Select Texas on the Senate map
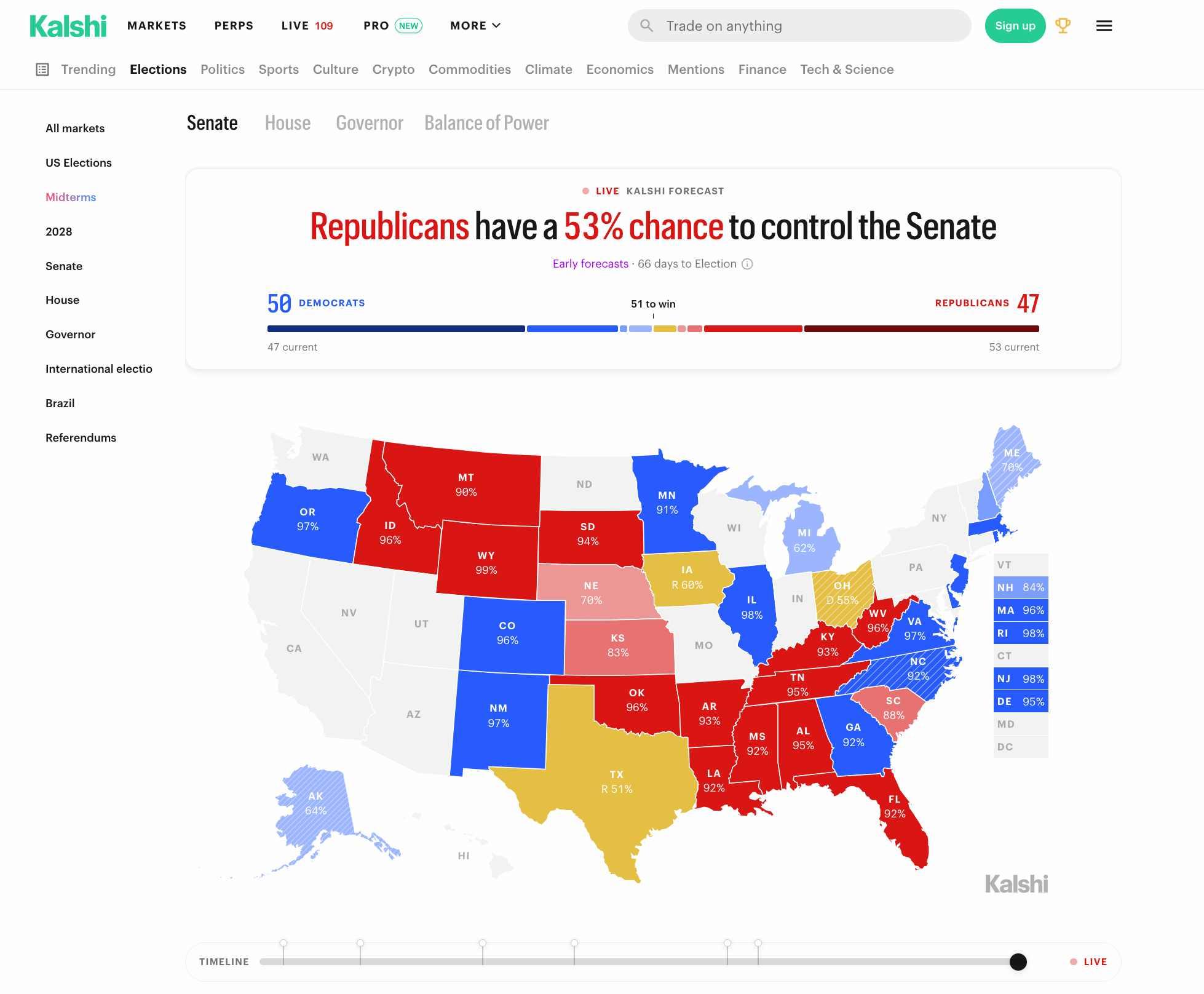The height and width of the screenshot is (994, 1204). (617, 781)
